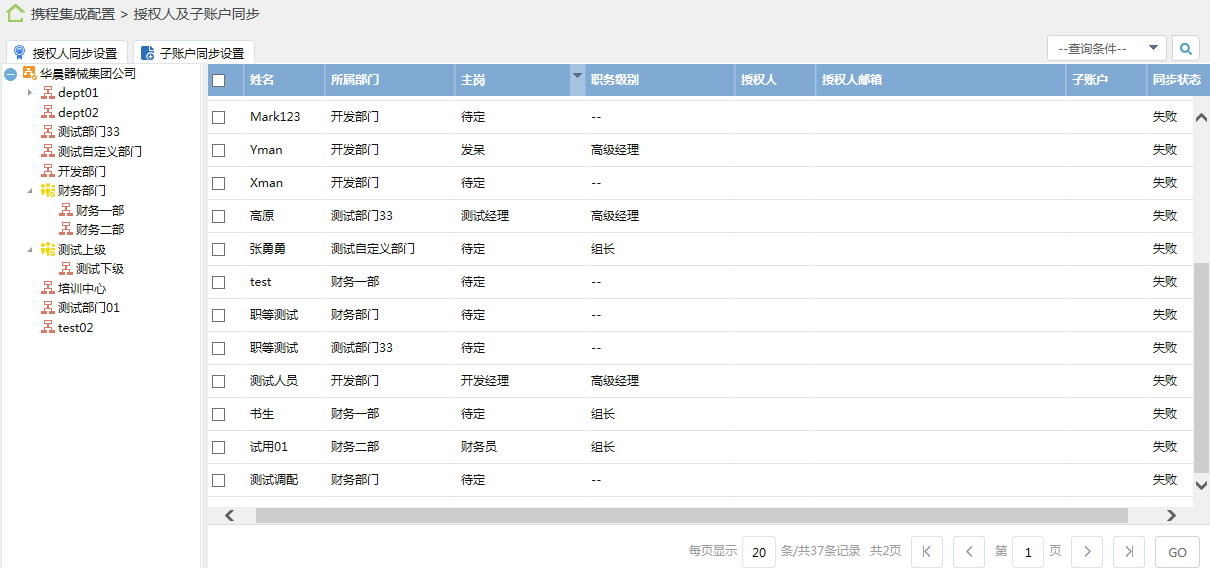Click the 财务部门 group icon in the tree
1210x568 pixels.
[47, 190]
